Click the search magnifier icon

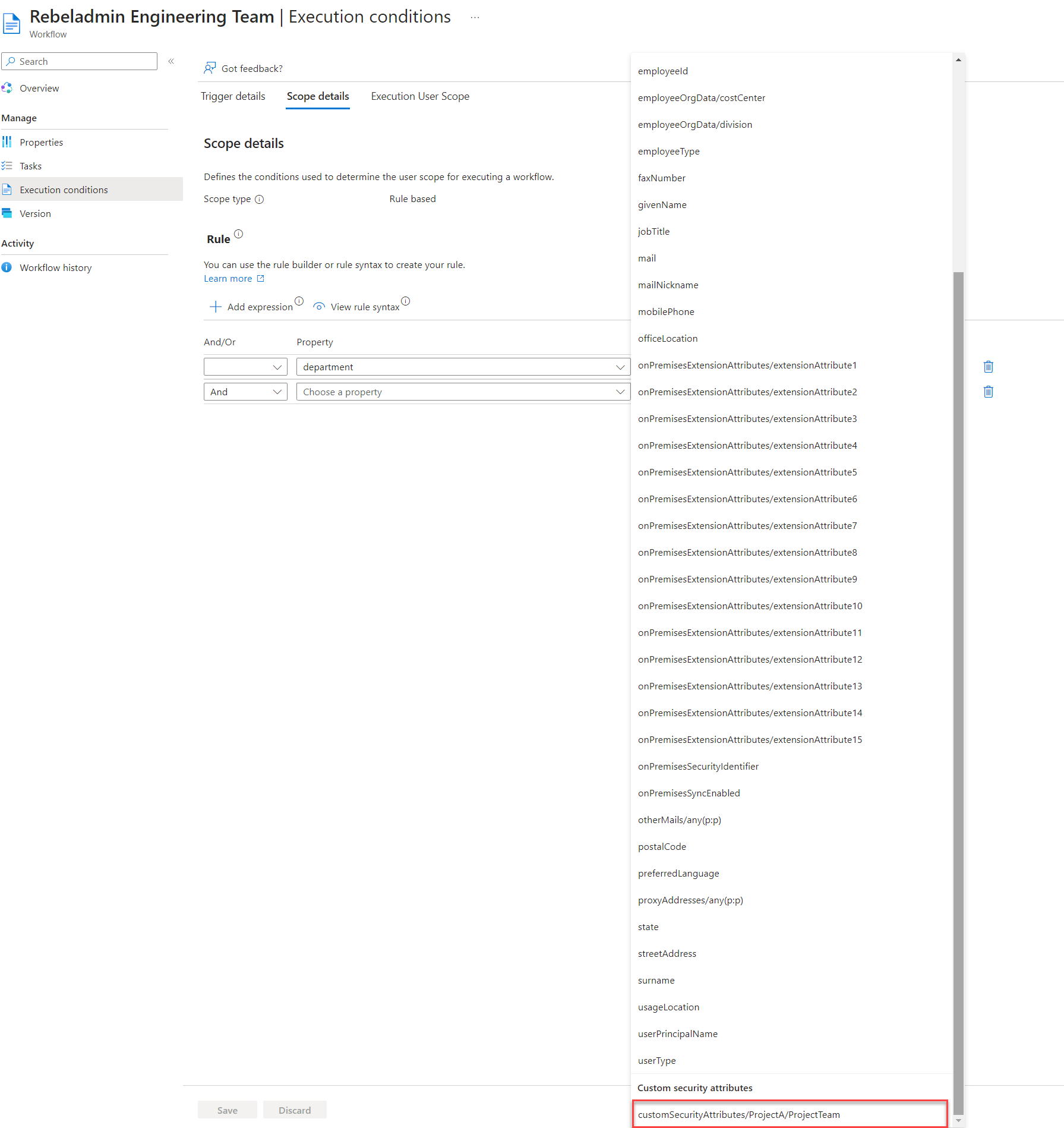coord(11,61)
